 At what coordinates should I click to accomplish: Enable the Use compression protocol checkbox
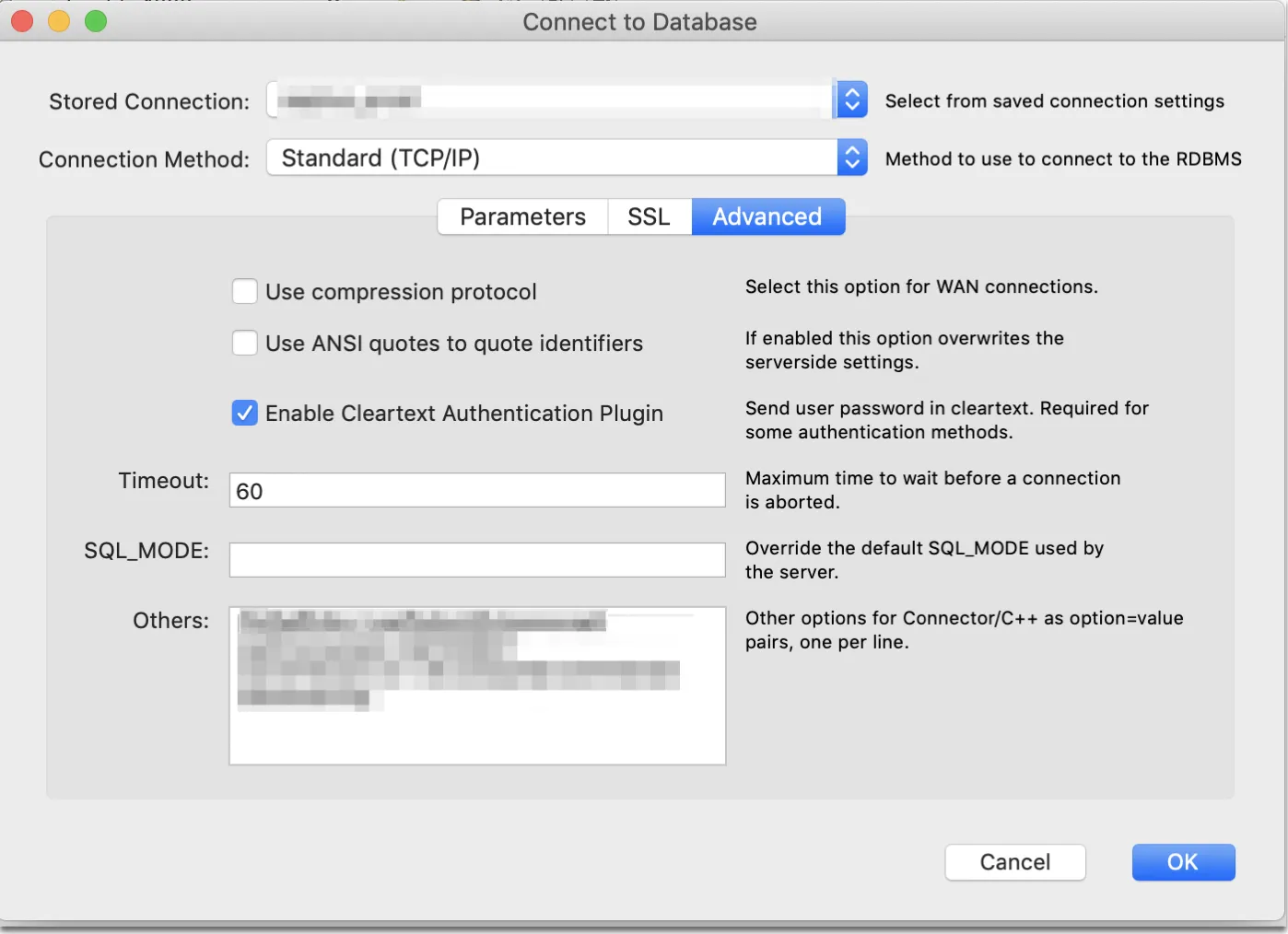tap(245, 292)
